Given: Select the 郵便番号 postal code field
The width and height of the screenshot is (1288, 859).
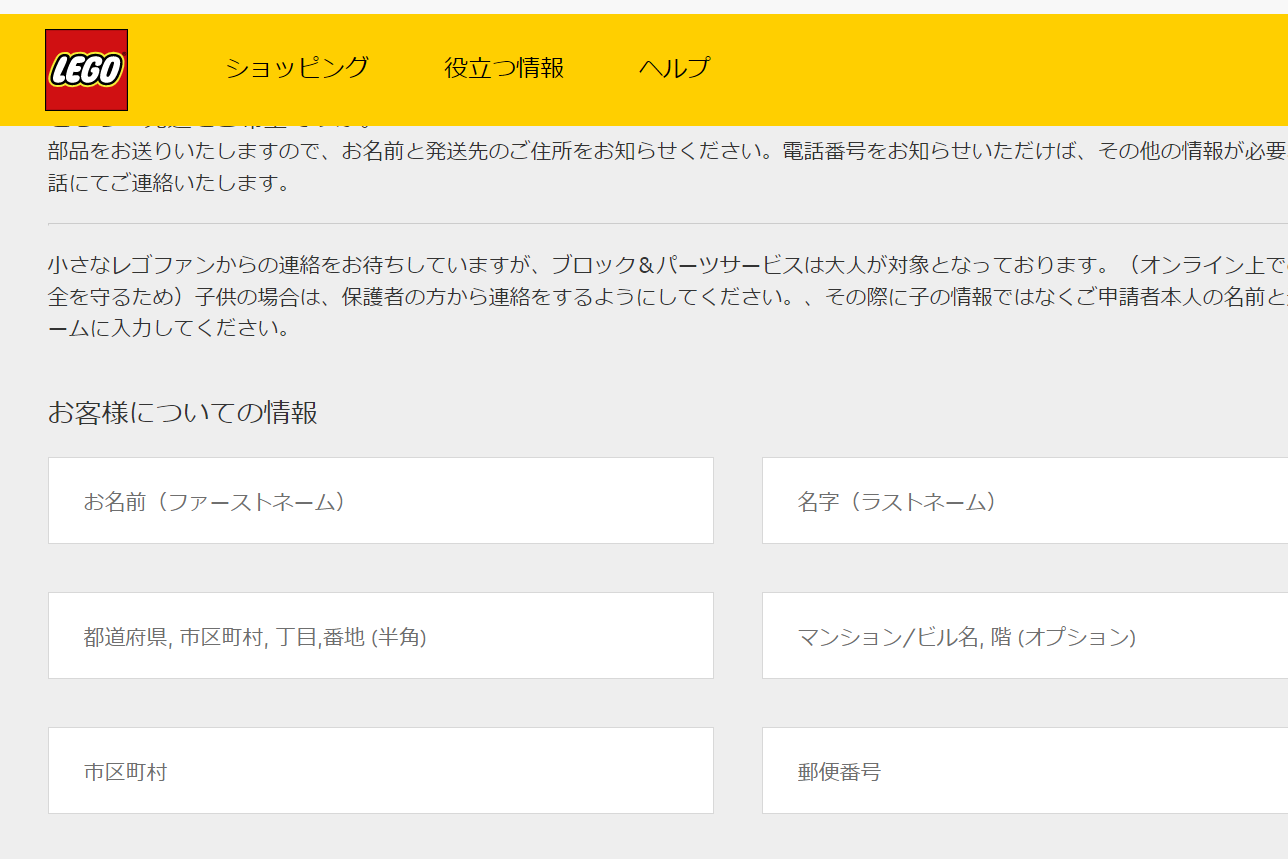Looking at the screenshot, I should tap(1024, 771).
